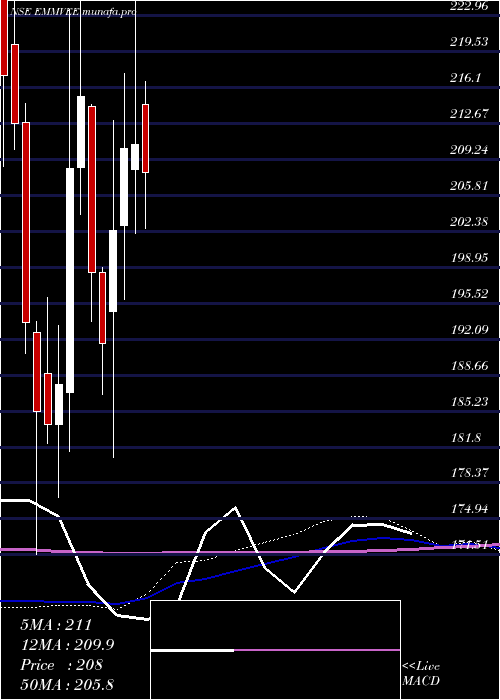Click the 185.23 price axis label
Image resolution: width=500 pixels, height=700 pixels.
coord(469,401)
